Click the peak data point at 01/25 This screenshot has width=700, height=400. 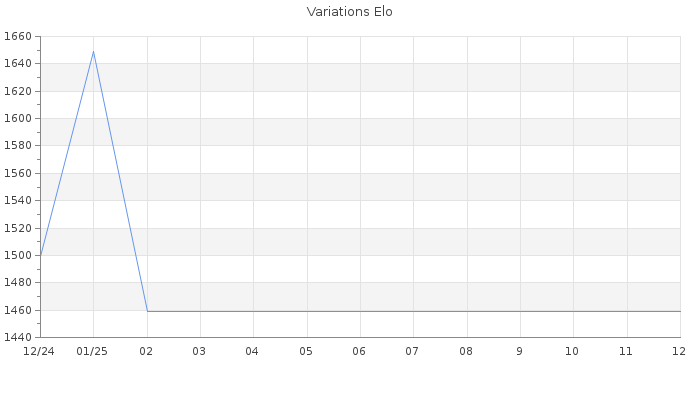93,51
